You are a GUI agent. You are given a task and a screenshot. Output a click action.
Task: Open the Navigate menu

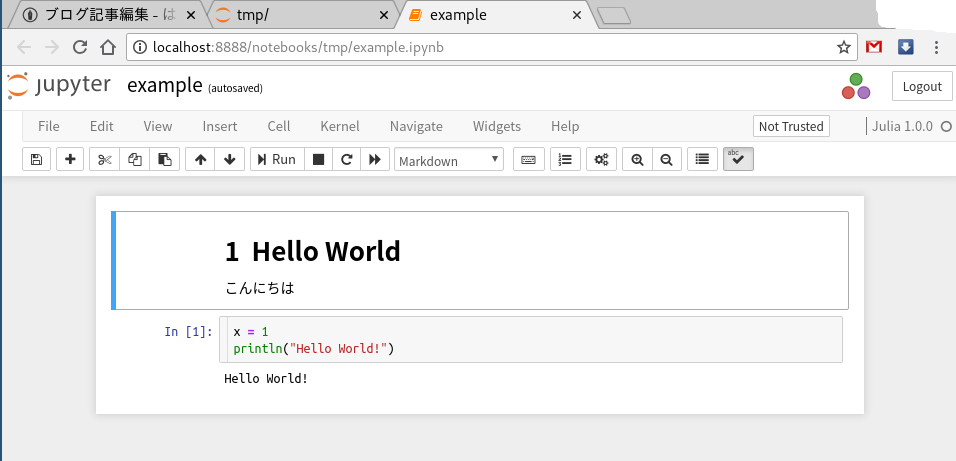416,126
